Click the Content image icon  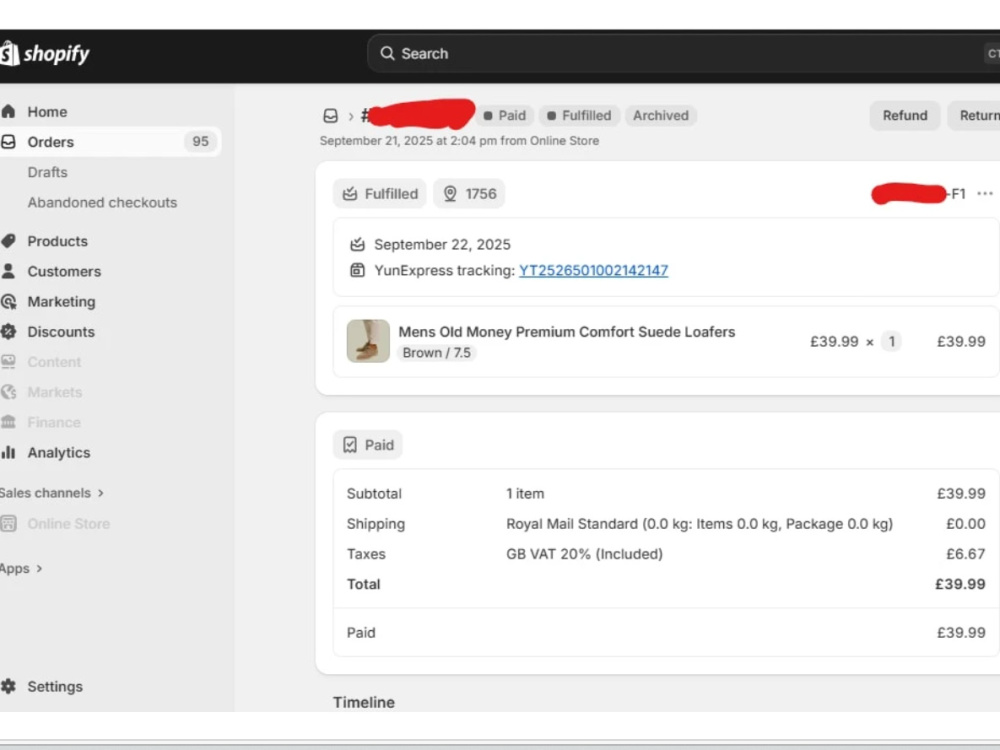pyautogui.click(x=8, y=362)
